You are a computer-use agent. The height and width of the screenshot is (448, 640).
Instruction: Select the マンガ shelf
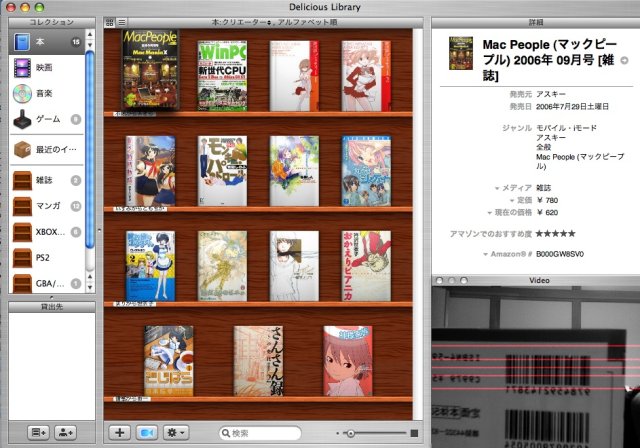coord(47,206)
